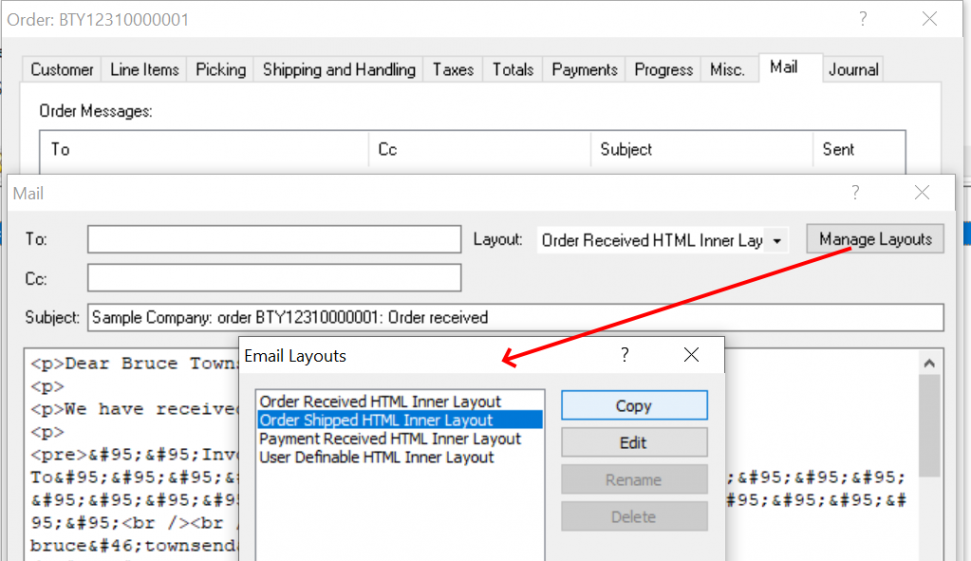
Task: Select the Shipping and Handling tab
Action: (338, 69)
